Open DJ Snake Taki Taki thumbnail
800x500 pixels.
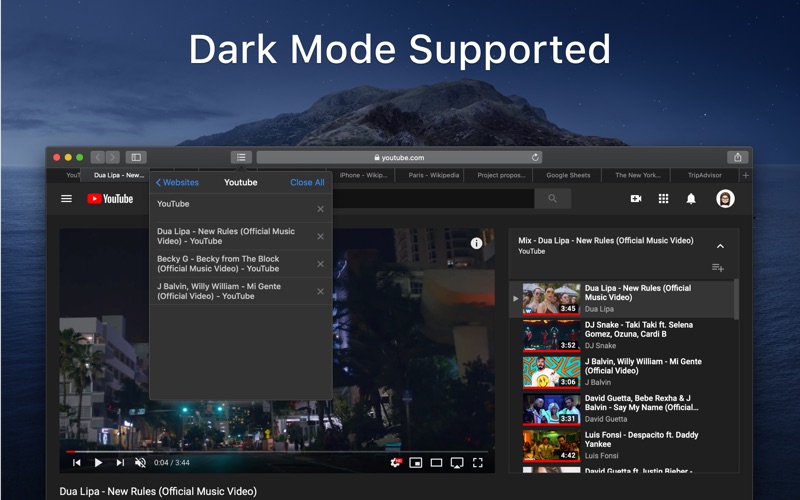click(x=552, y=335)
